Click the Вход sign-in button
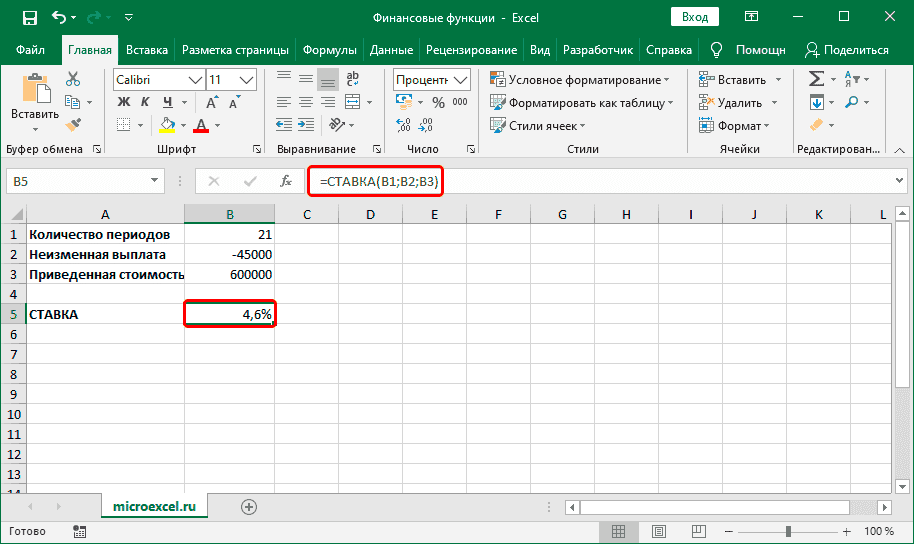 694,17
